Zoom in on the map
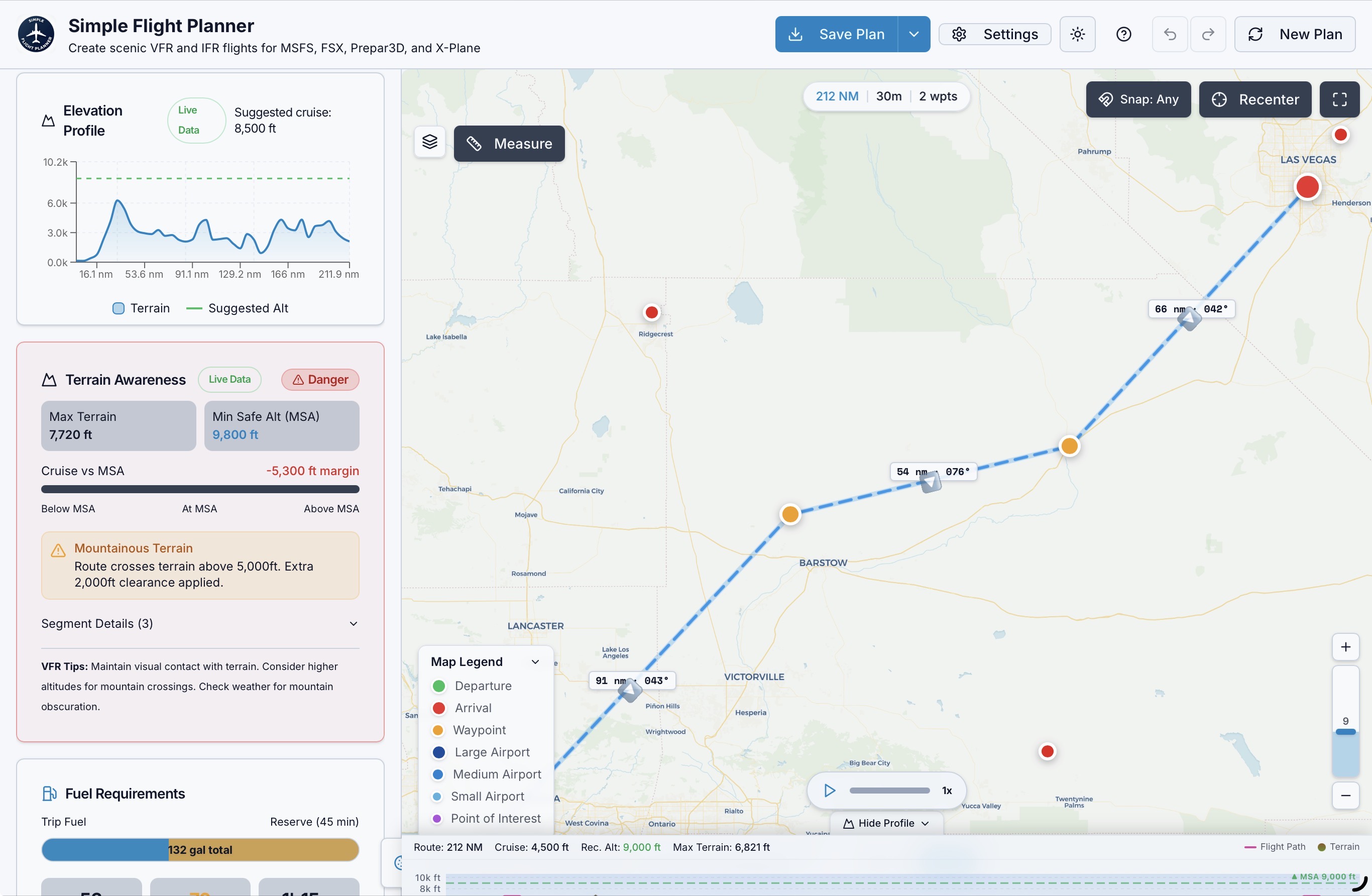Image resolution: width=1372 pixels, height=896 pixels. click(1345, 647)
